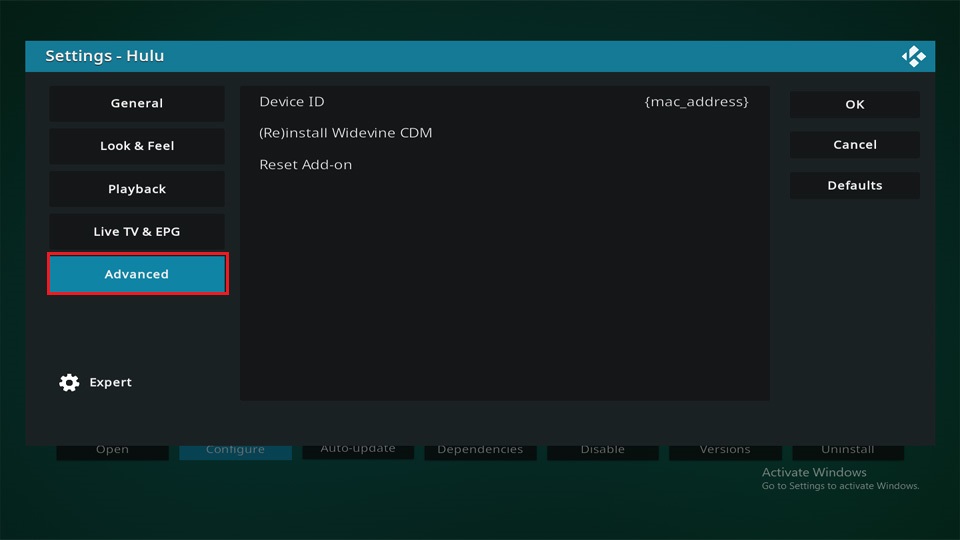Choose the Reset Add-on option
The height and width of the screenshot is (540, 960).
coord(504,165)
